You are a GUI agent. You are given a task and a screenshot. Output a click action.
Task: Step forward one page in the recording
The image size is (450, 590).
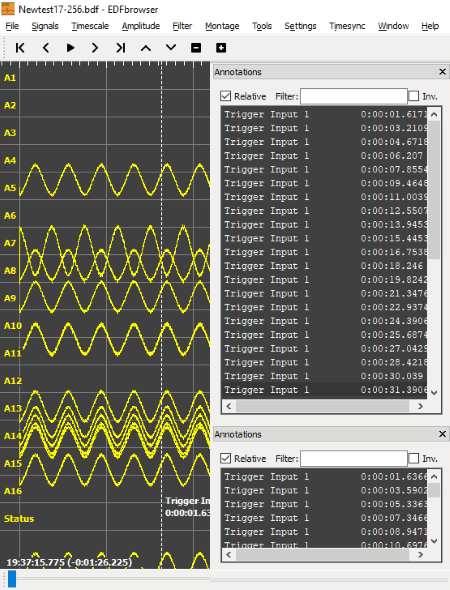pyautogui.click(x=95, y=48)
